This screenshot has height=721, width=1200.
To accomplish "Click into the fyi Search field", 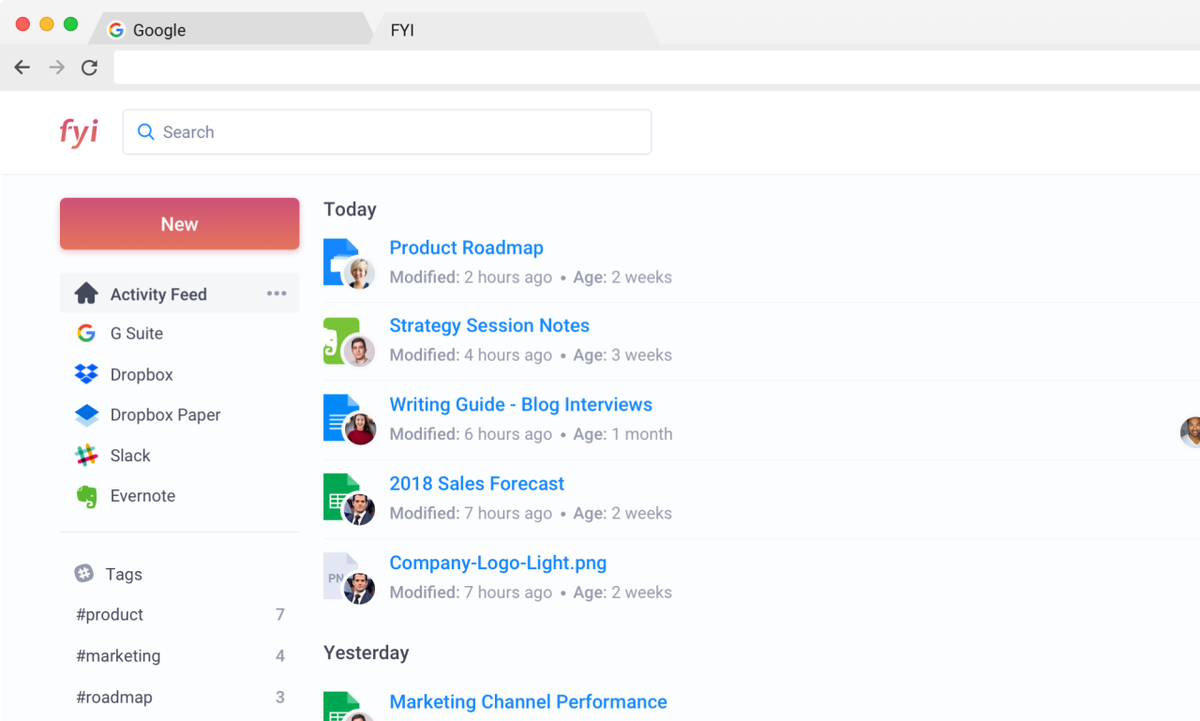I will point(387,132).
